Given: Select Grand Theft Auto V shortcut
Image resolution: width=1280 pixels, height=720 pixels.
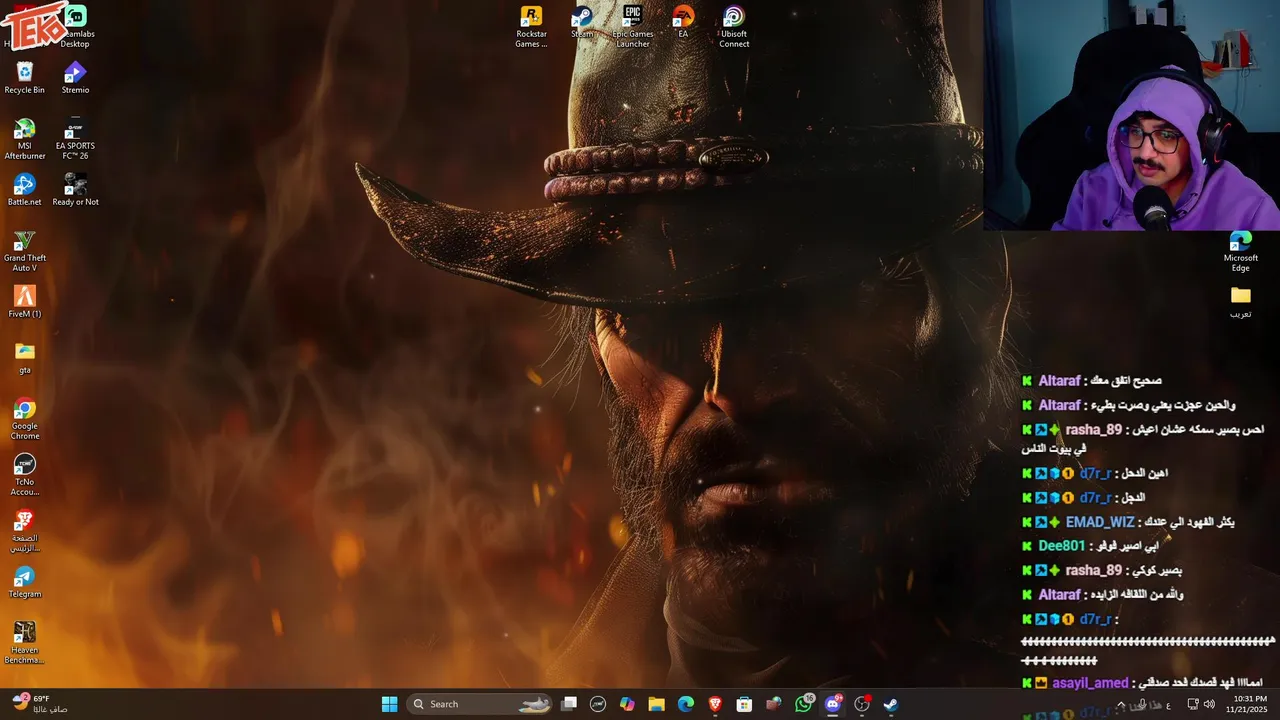Looking at the screenshot, I should pyautogui.click(x=25, y=251).
